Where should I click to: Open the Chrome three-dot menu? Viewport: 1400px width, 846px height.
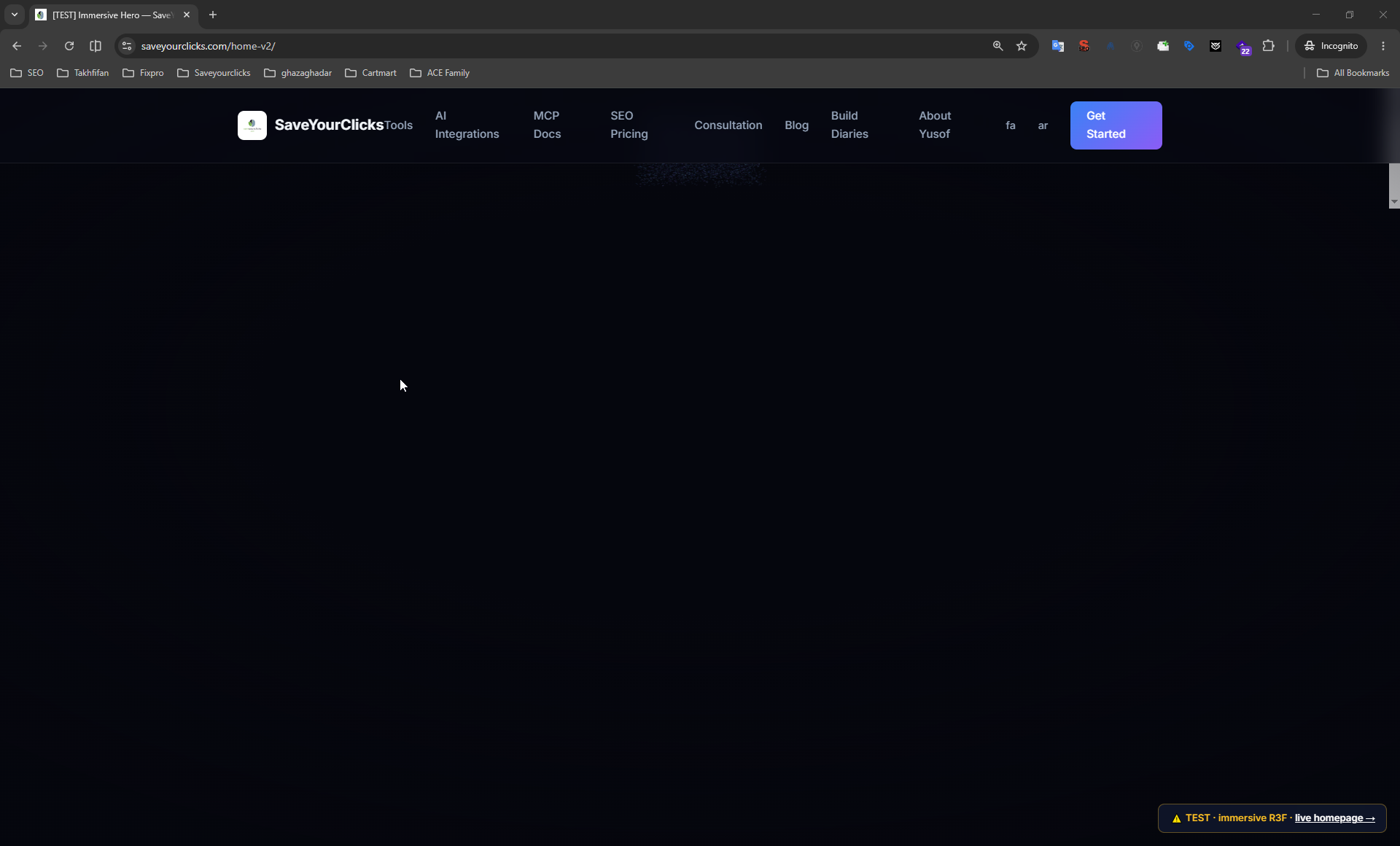1383,46
